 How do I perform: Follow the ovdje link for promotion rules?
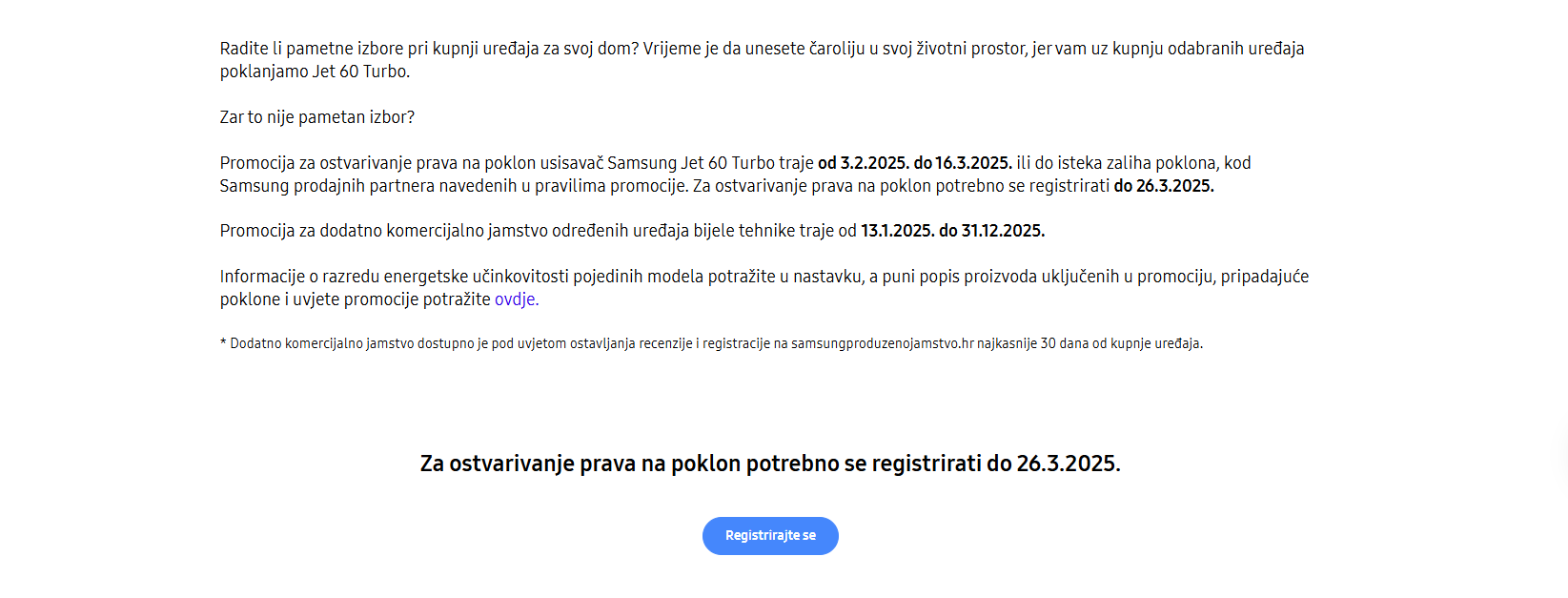click(x=515, y=299)
